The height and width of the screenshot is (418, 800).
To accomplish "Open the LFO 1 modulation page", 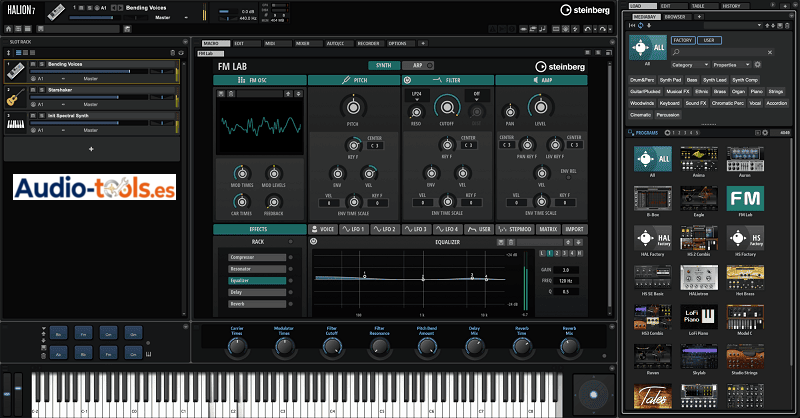I will (x=354, y=229).
